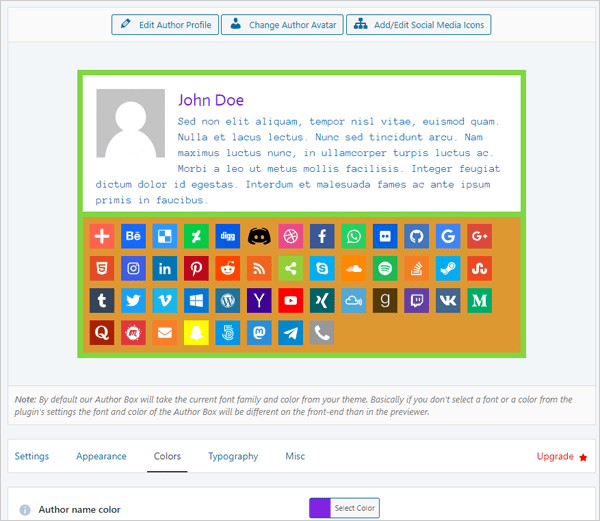This screenshot has width=600, height=521.
Task: Switch to the Settings tab
Action: [32, 456]
